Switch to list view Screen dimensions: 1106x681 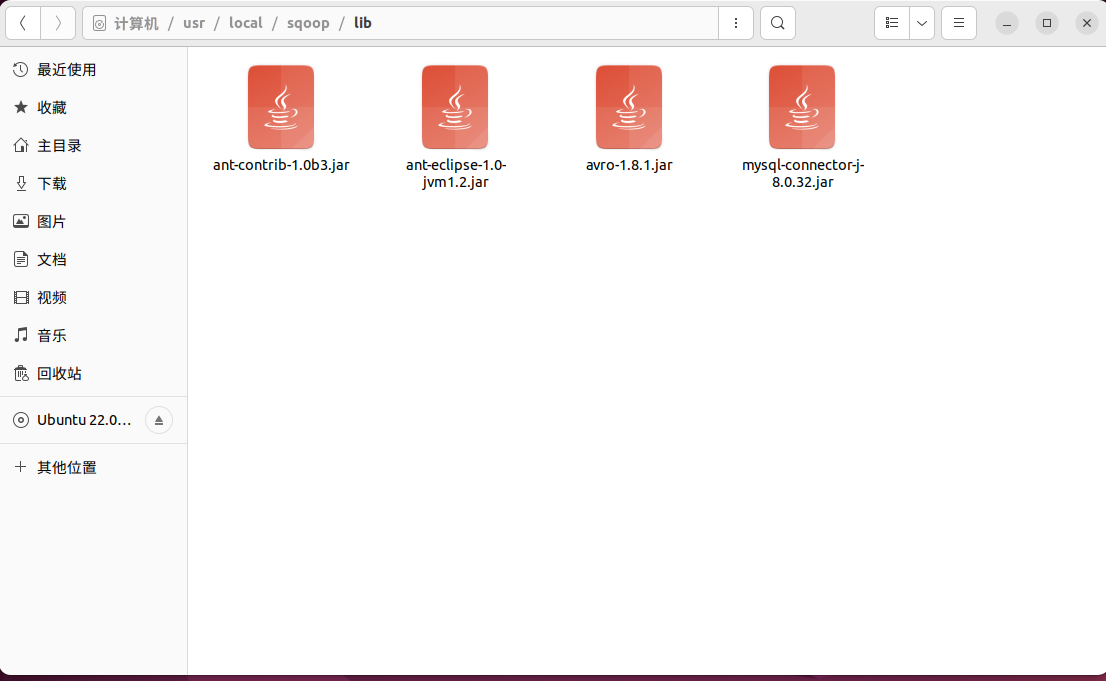pyautogui.click(x=892, y=23)
